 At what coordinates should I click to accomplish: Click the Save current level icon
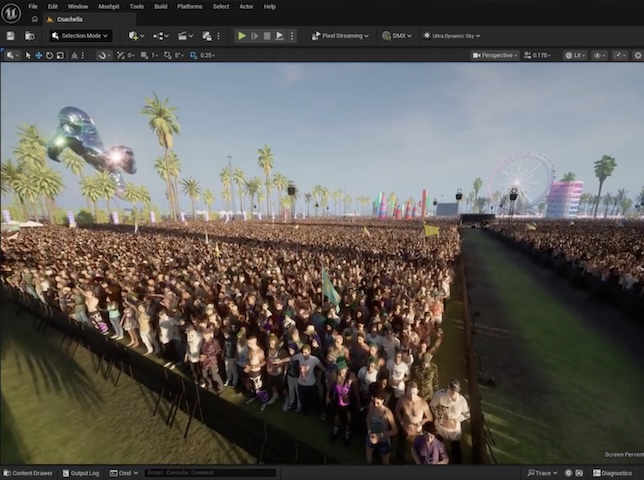[x=10, y=36]
